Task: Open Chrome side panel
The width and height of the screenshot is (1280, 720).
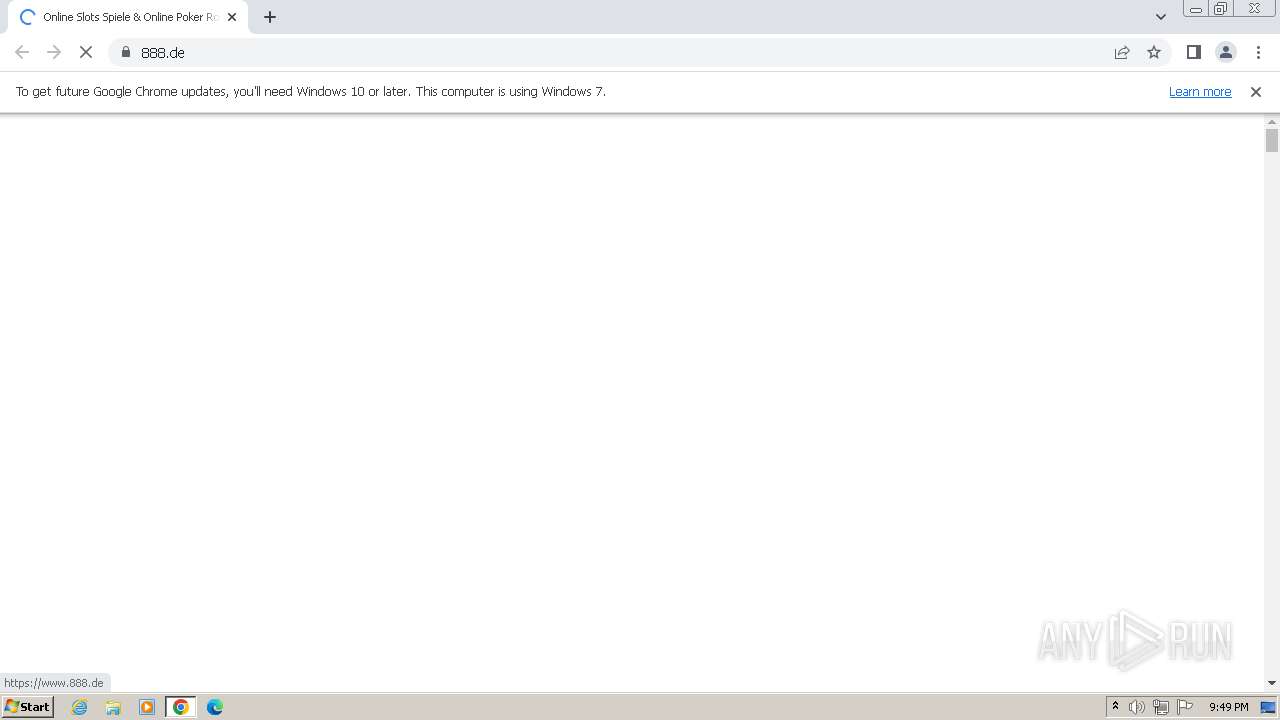Action: (1194, 52)
